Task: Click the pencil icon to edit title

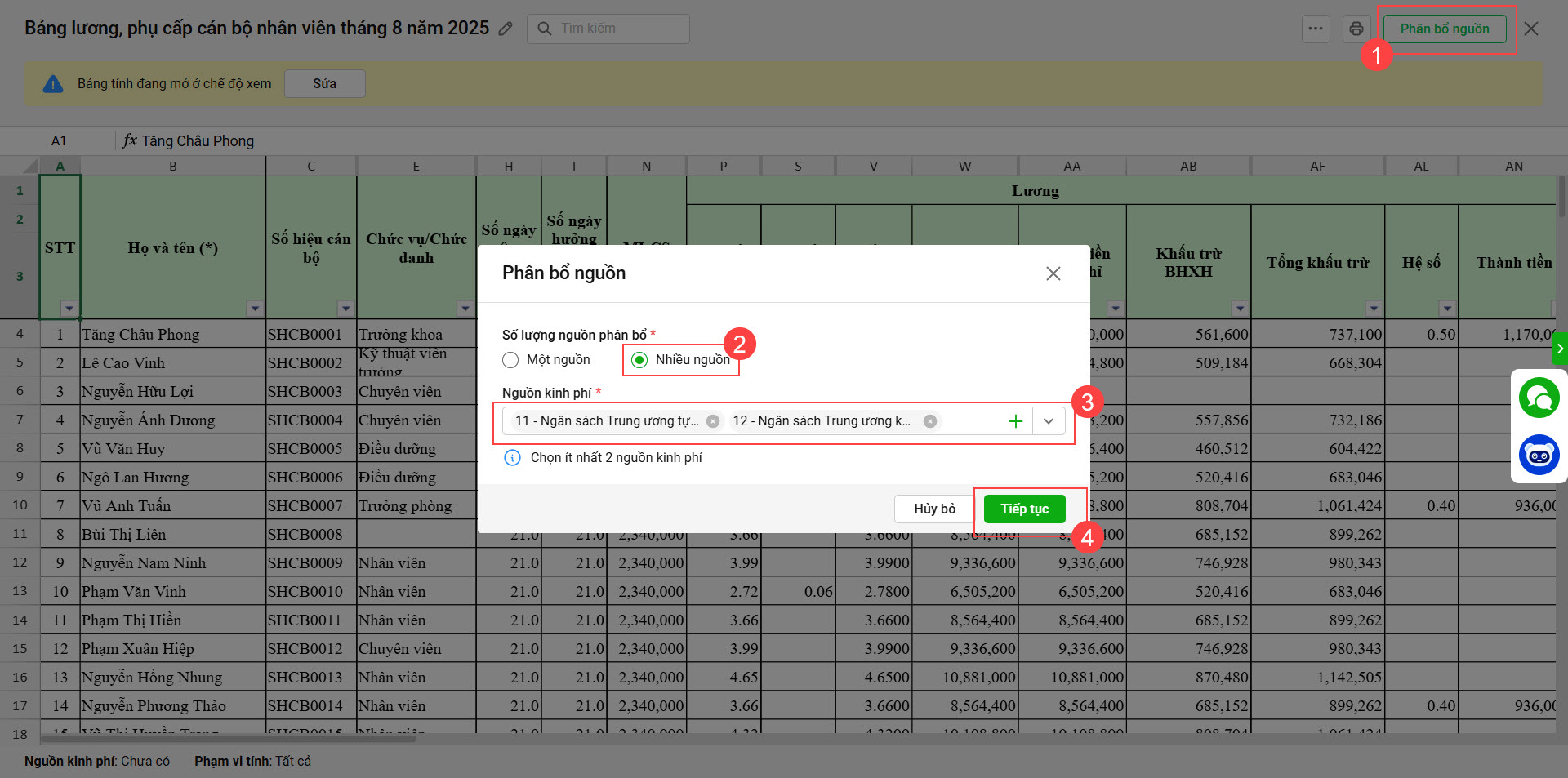Action: pos(506,29)
